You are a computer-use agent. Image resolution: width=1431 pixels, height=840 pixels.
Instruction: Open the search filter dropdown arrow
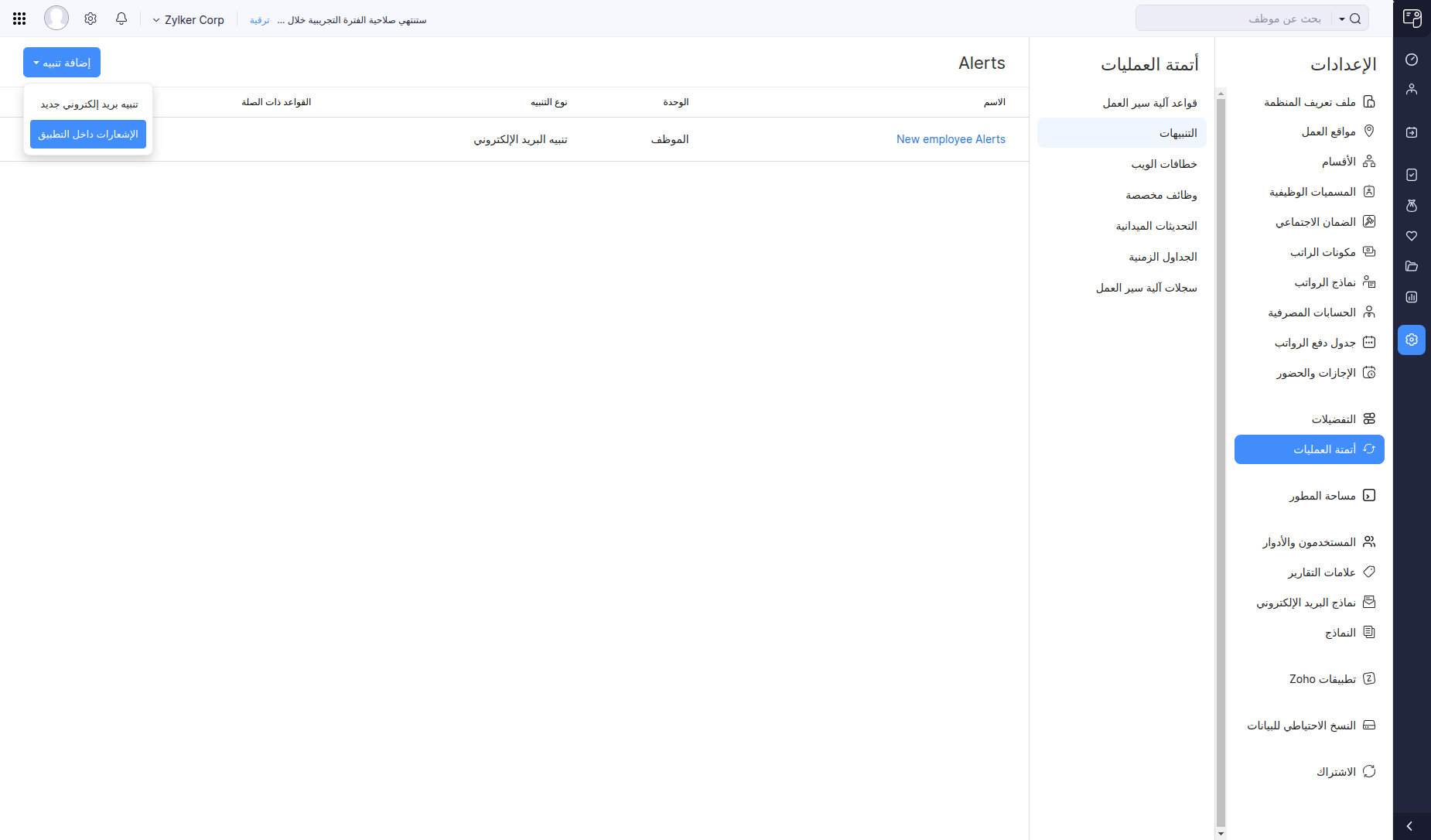[x=1342, y=19]
